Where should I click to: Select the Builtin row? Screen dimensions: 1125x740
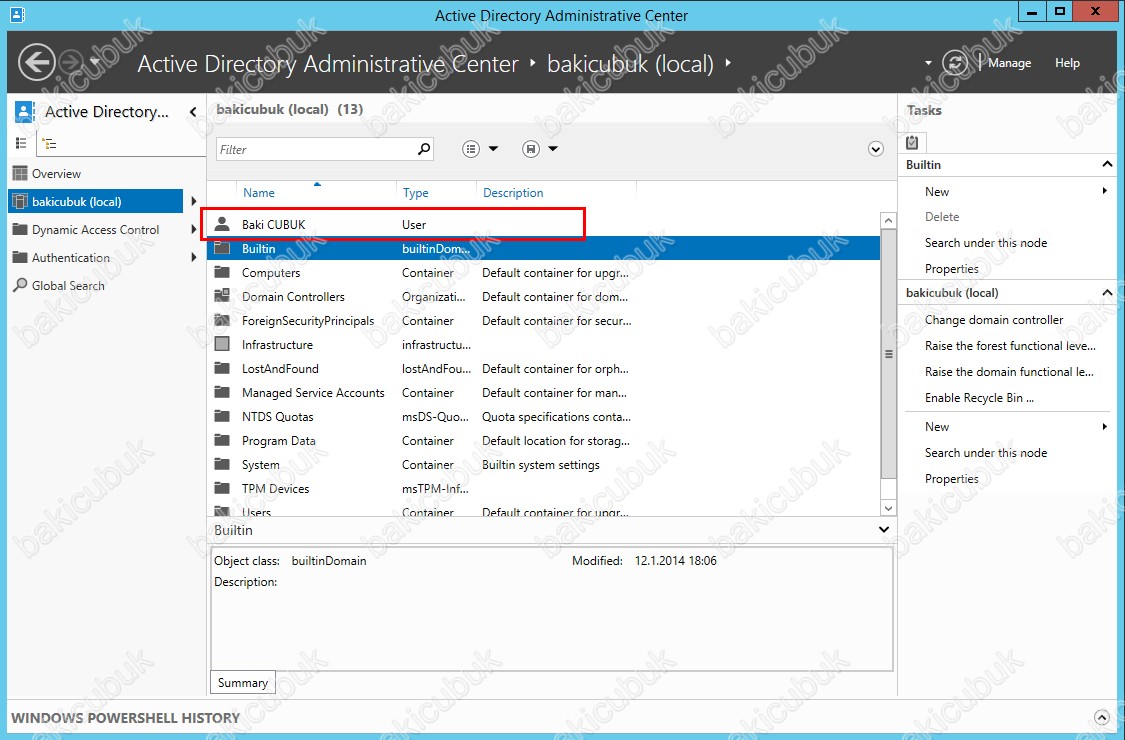coord(543,248)
